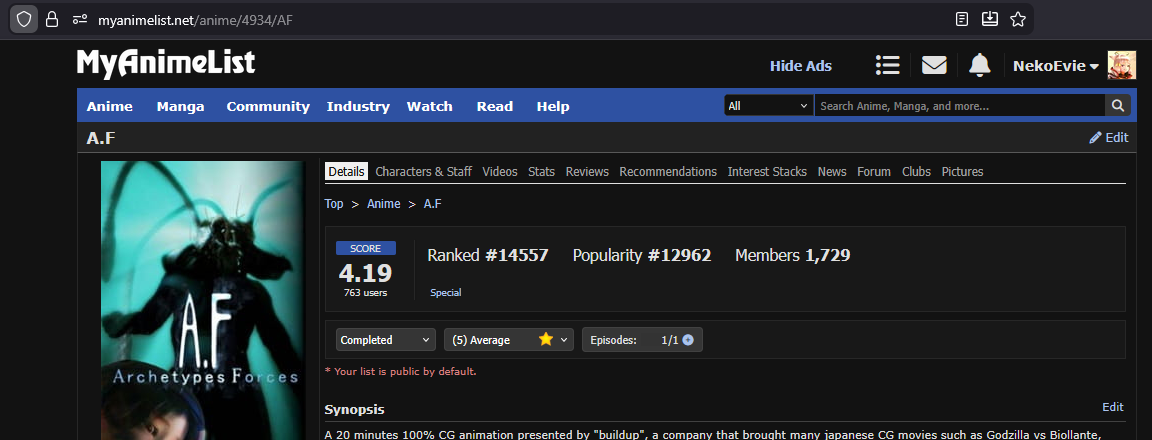Toggle reader view icon in address bar
The image size is (1152, 440).
click(962, 19)
